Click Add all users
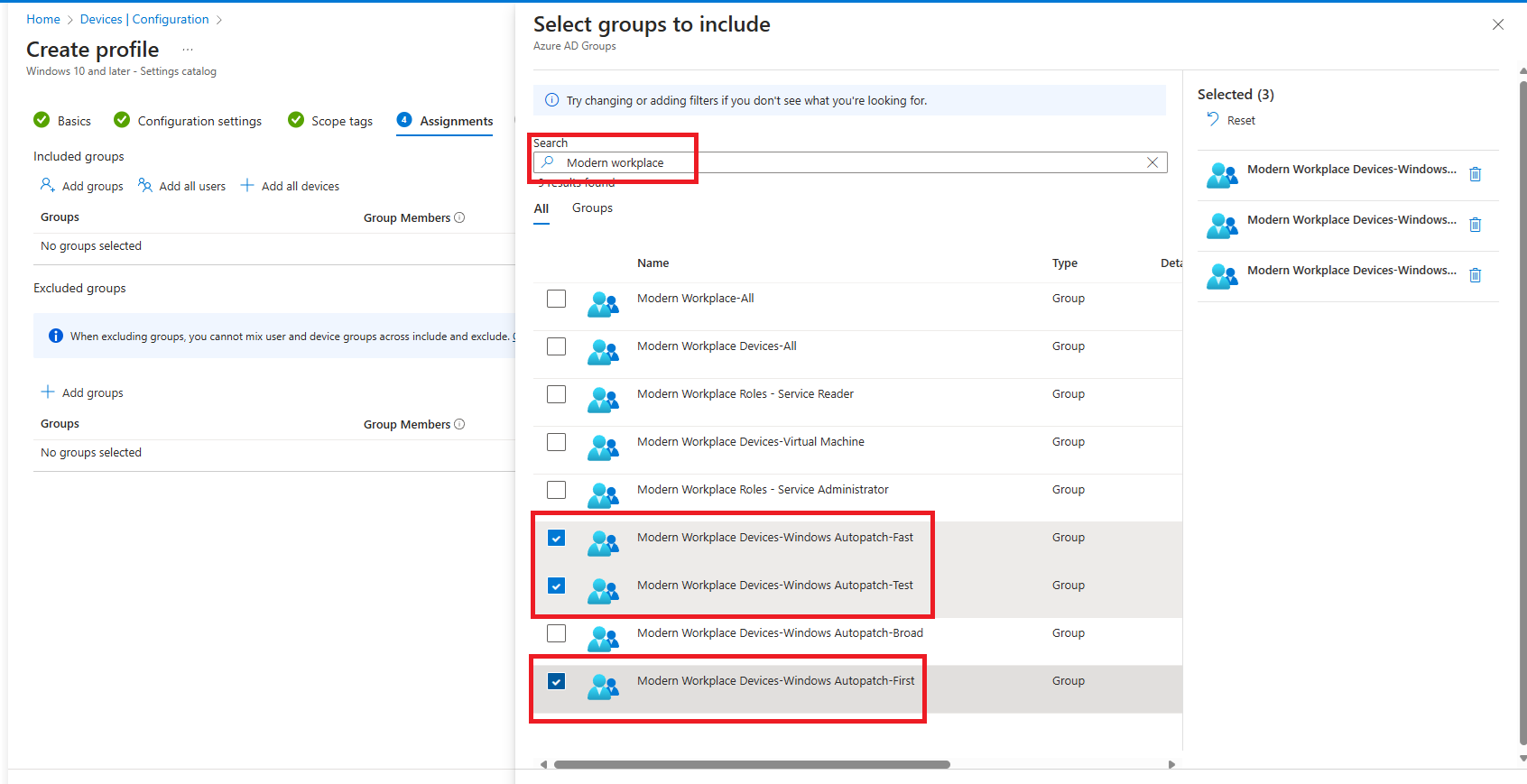1527x784 pixels. click(x=182, y=186)
